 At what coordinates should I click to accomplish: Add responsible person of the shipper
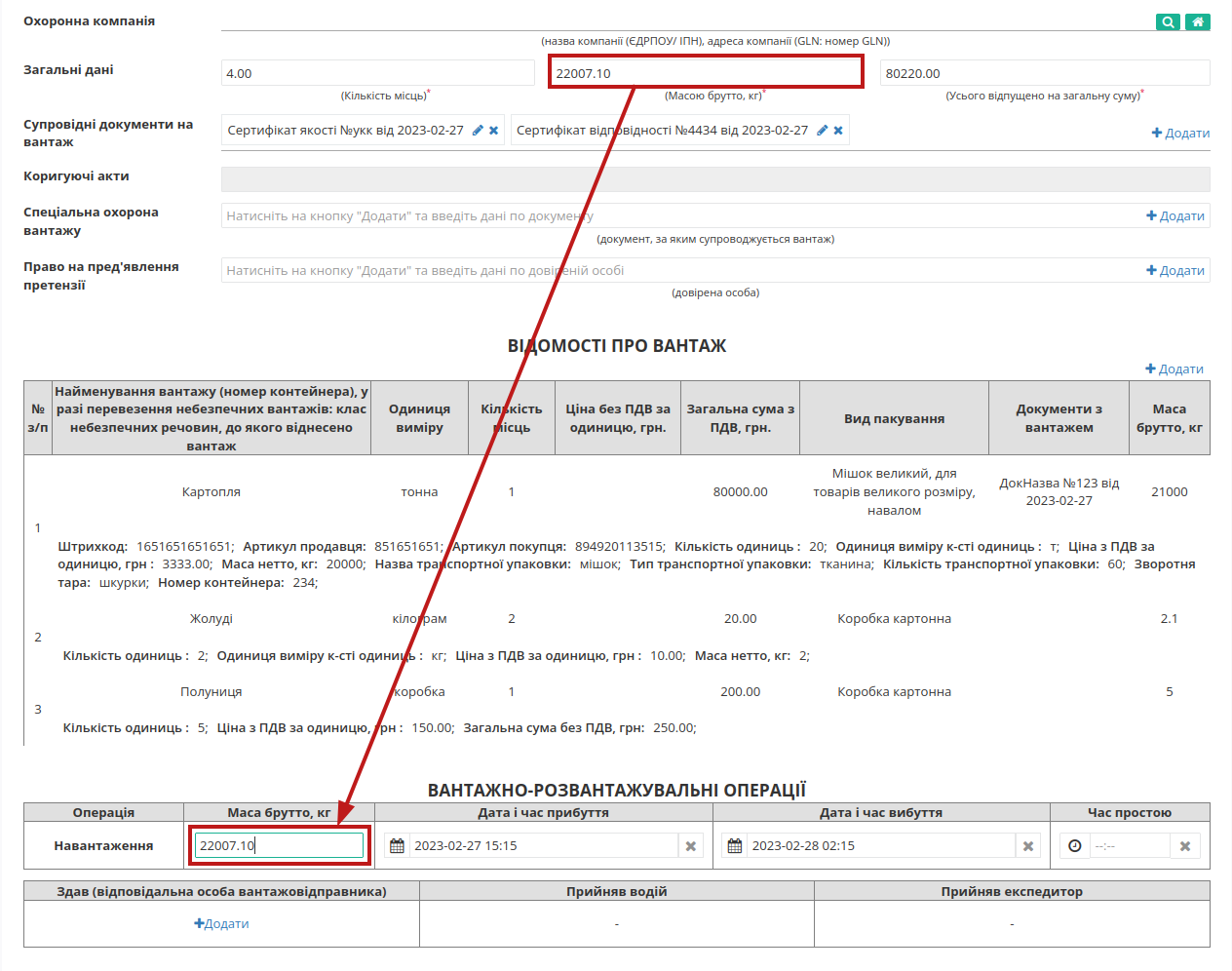[x=221, y=924]
